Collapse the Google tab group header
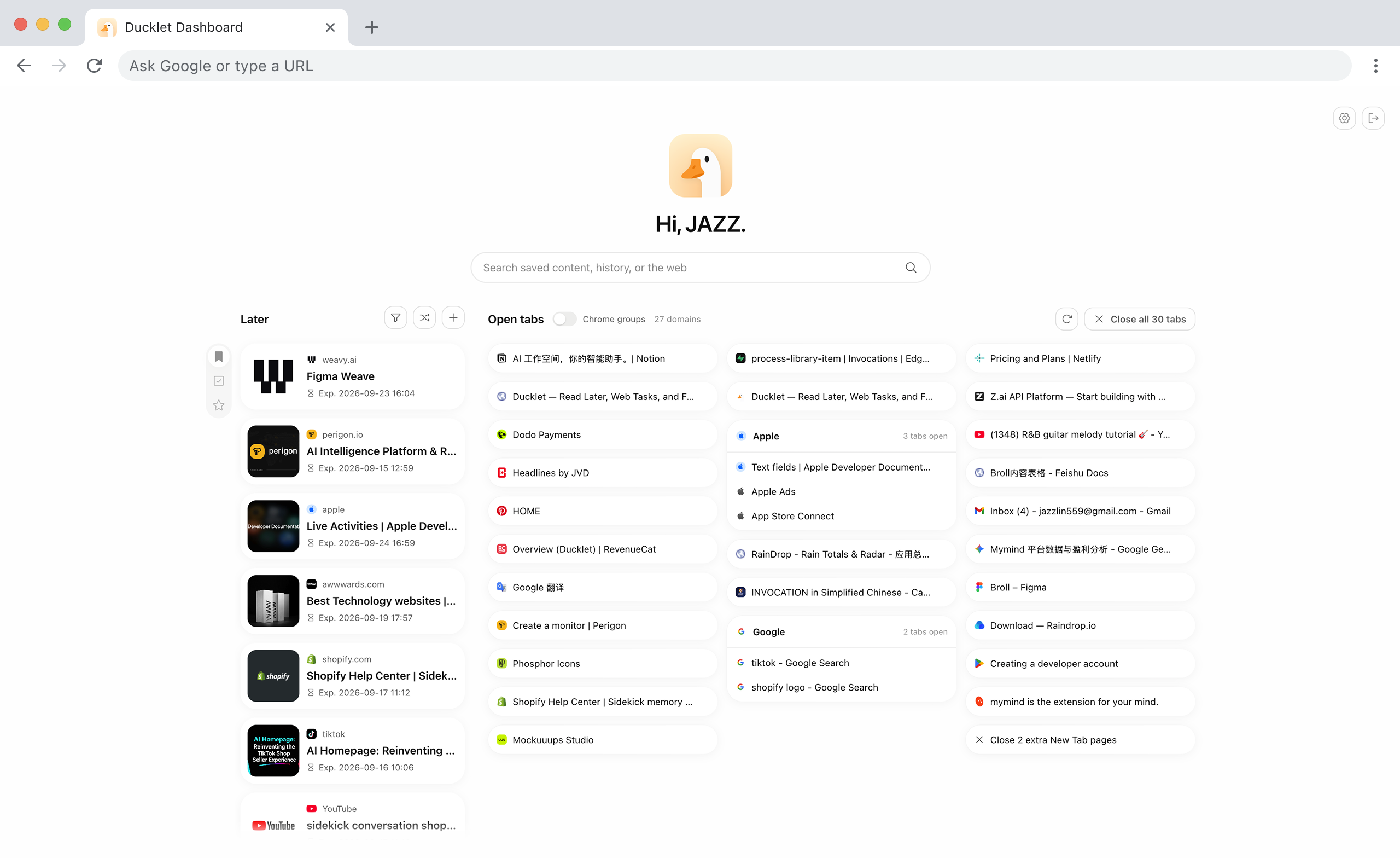 [842, 631]
